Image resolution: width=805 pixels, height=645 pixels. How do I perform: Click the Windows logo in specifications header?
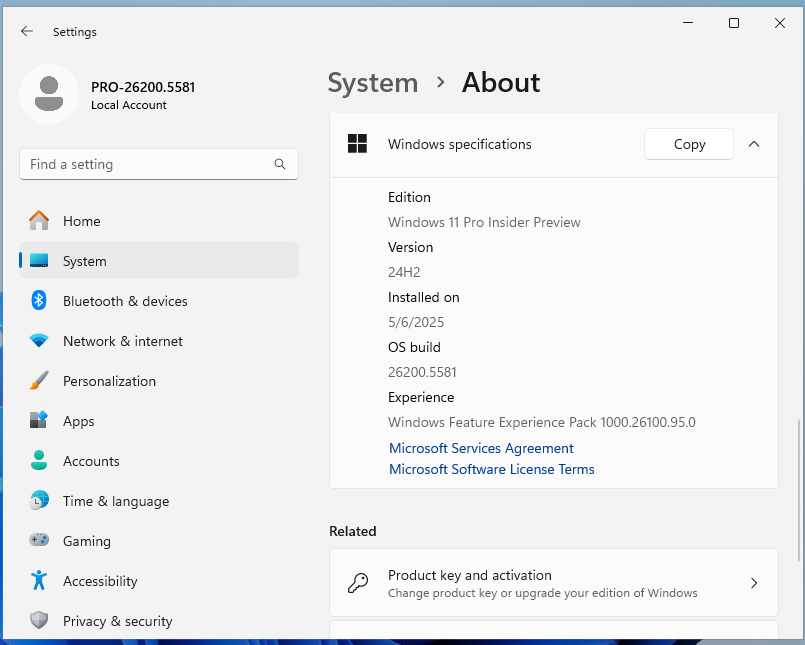coord(357,144)
